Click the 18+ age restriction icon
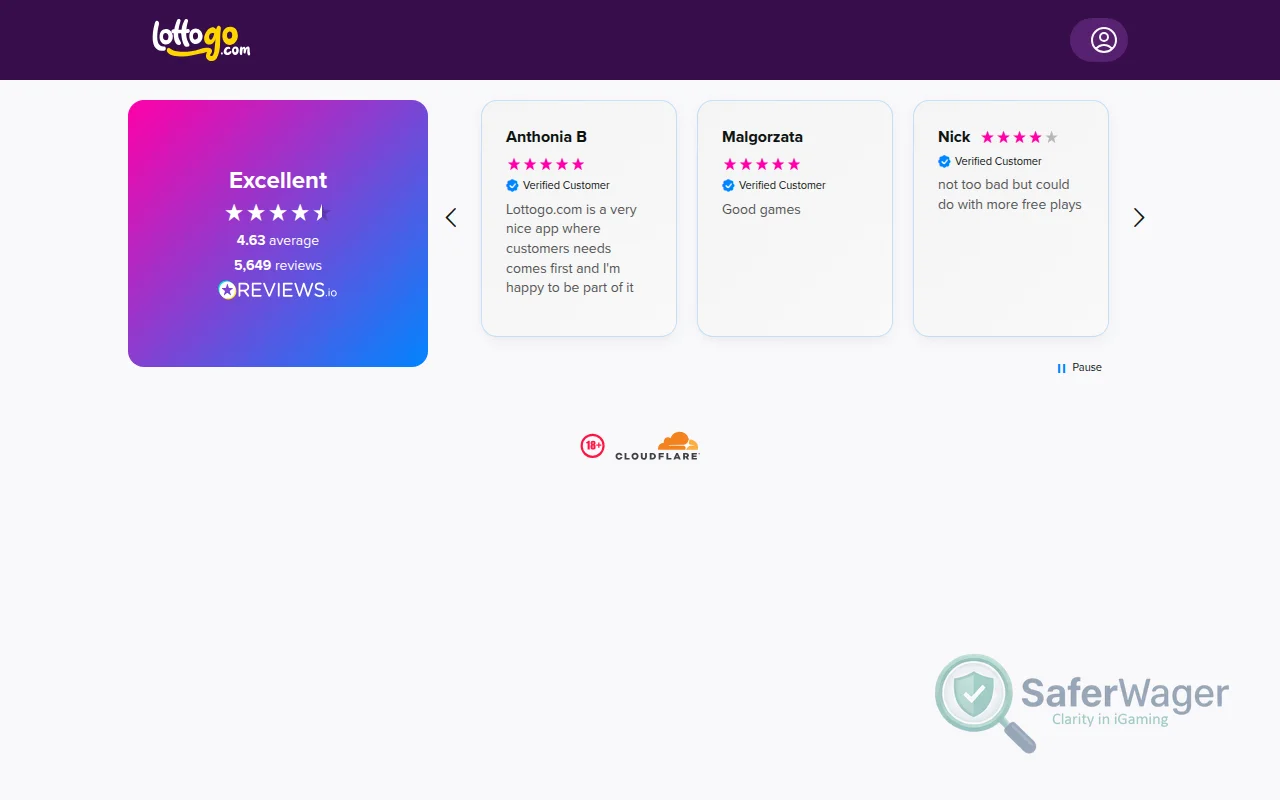 (x=594, y=445)
